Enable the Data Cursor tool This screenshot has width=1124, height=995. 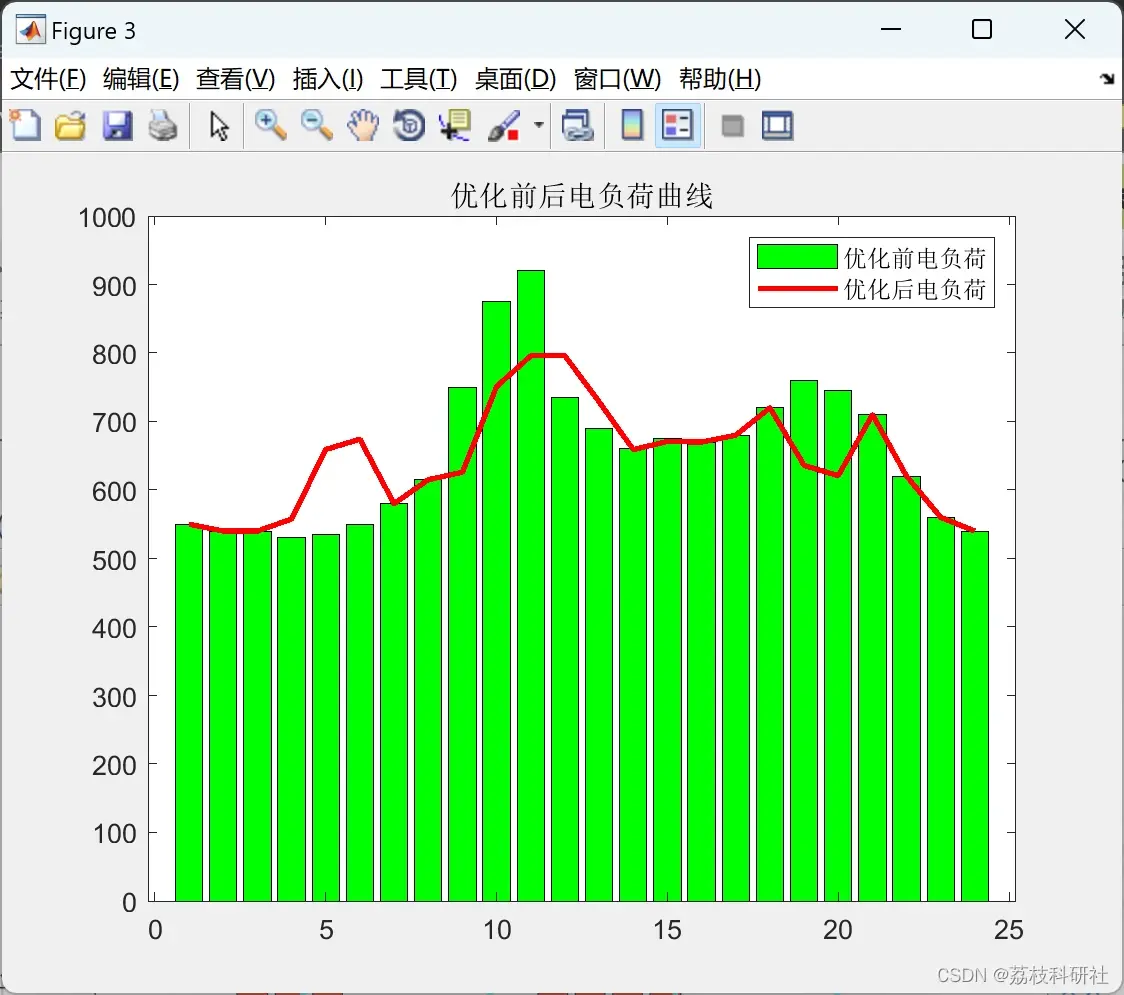point(455,125)
